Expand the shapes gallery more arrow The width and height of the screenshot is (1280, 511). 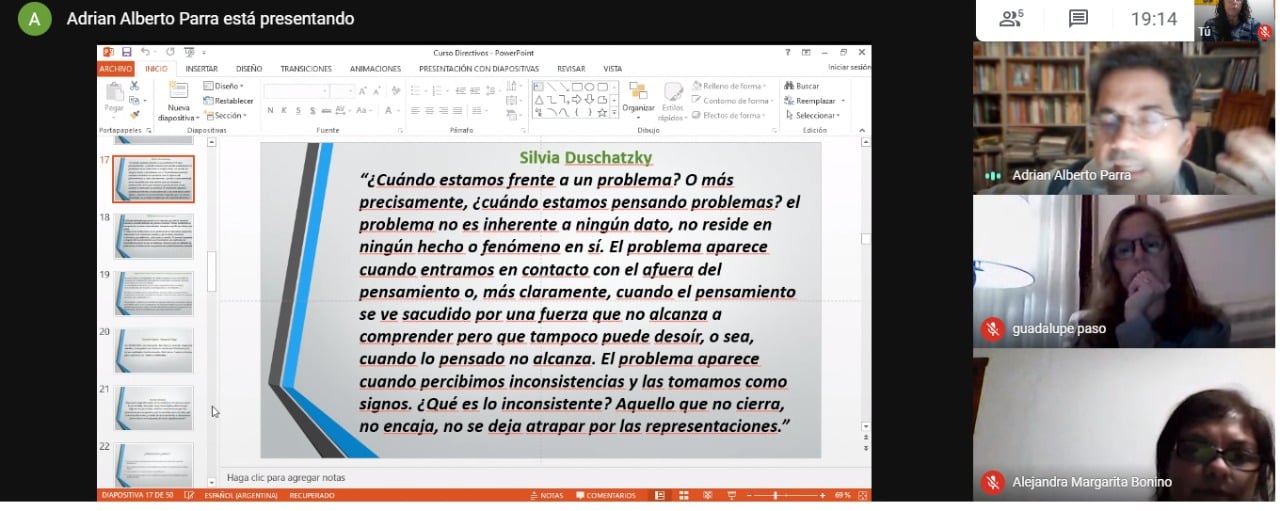pos(614,113)
